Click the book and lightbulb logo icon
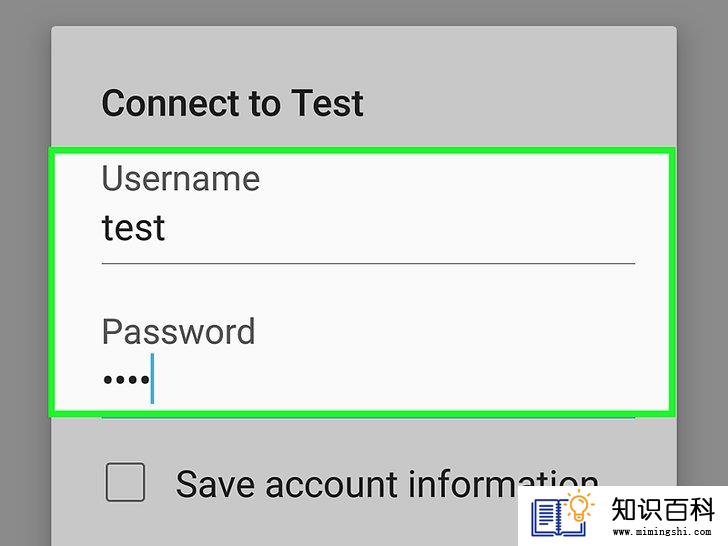This screenshot has height=546, width=728. click(562, 515)
